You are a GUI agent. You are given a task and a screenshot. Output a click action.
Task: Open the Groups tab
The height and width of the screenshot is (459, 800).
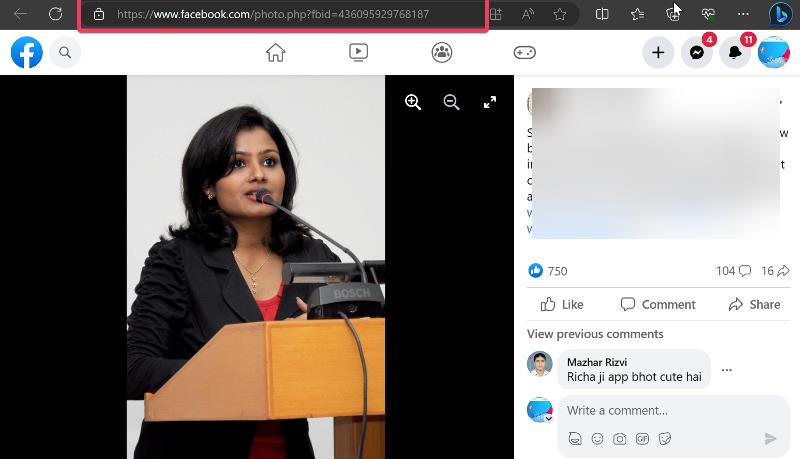(442, 52)
